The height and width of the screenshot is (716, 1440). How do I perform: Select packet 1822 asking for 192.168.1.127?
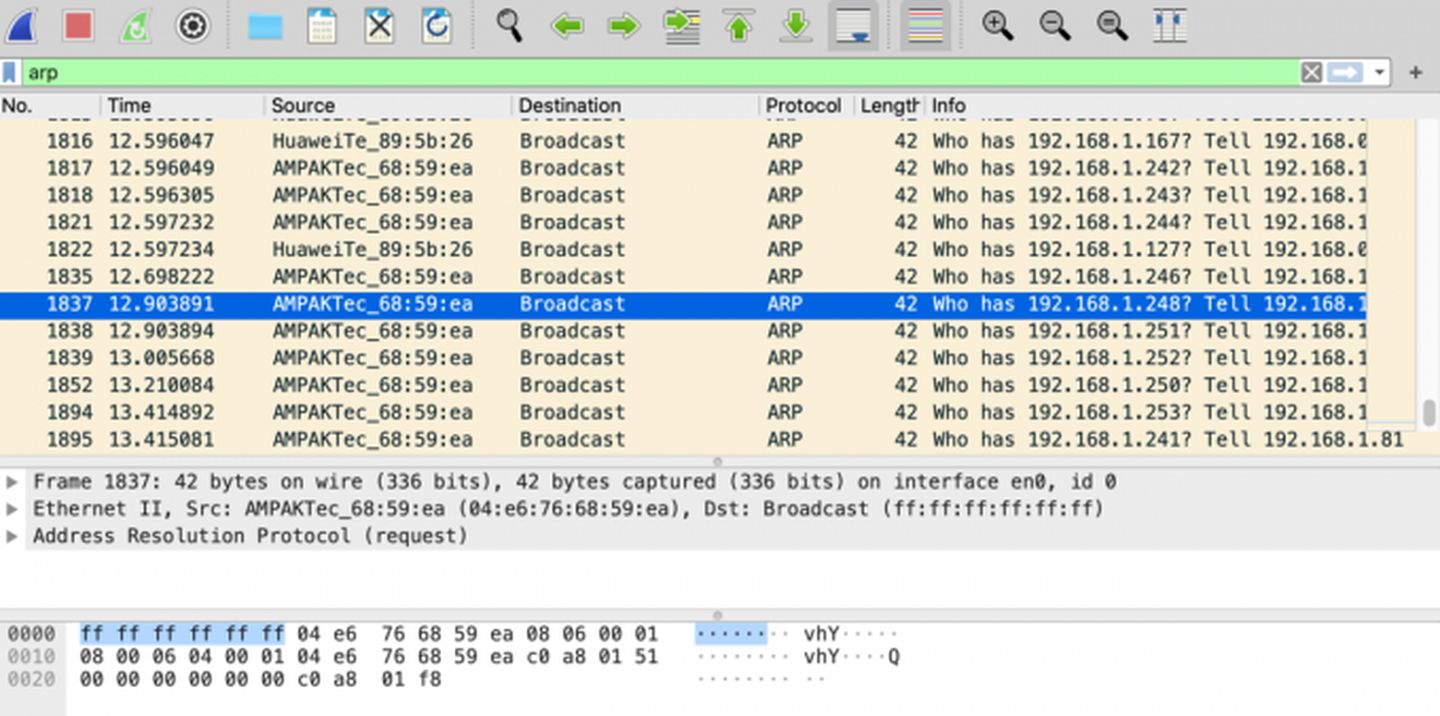pos(683,249)
